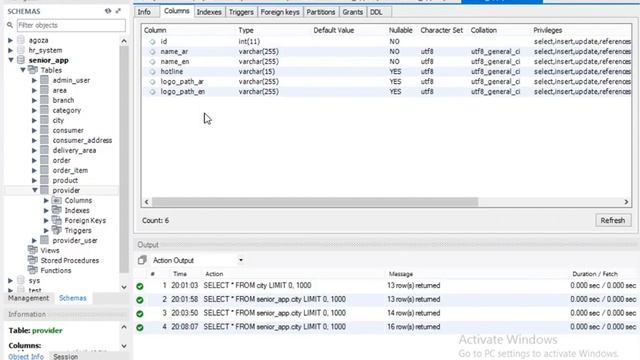Expand the Columns node under provider
The height and width of the screenshot is (360, 640).
46,200
